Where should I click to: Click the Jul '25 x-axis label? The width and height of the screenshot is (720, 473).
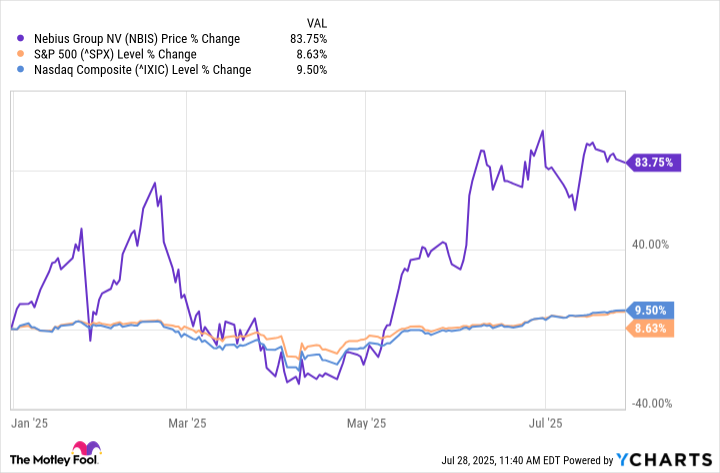click(543, 422)
